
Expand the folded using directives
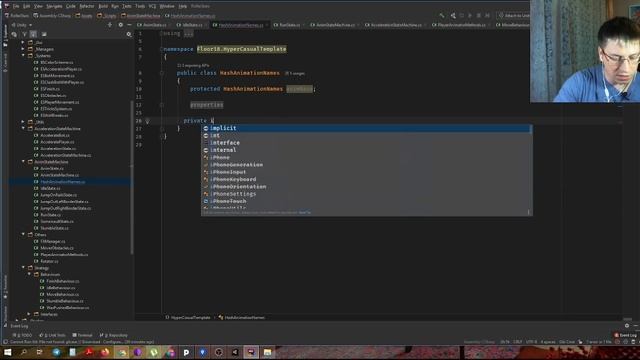[x=188, y=33]
